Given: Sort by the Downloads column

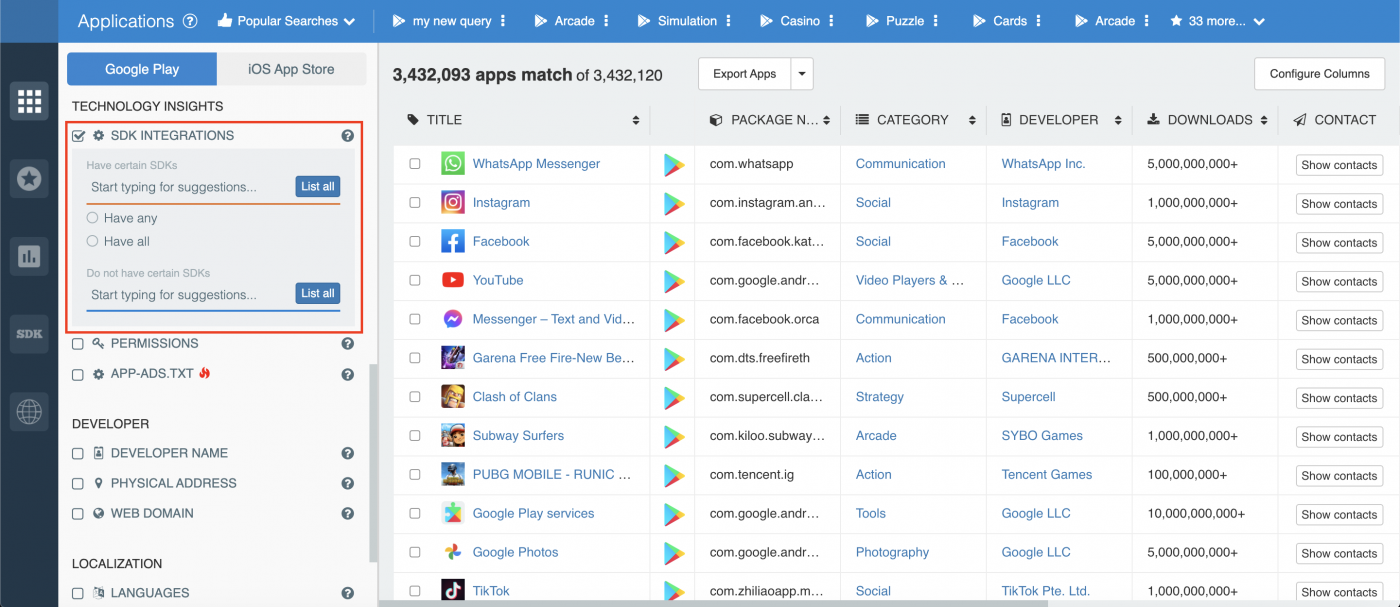Looking at the screenshot, I should point(1264,120).
